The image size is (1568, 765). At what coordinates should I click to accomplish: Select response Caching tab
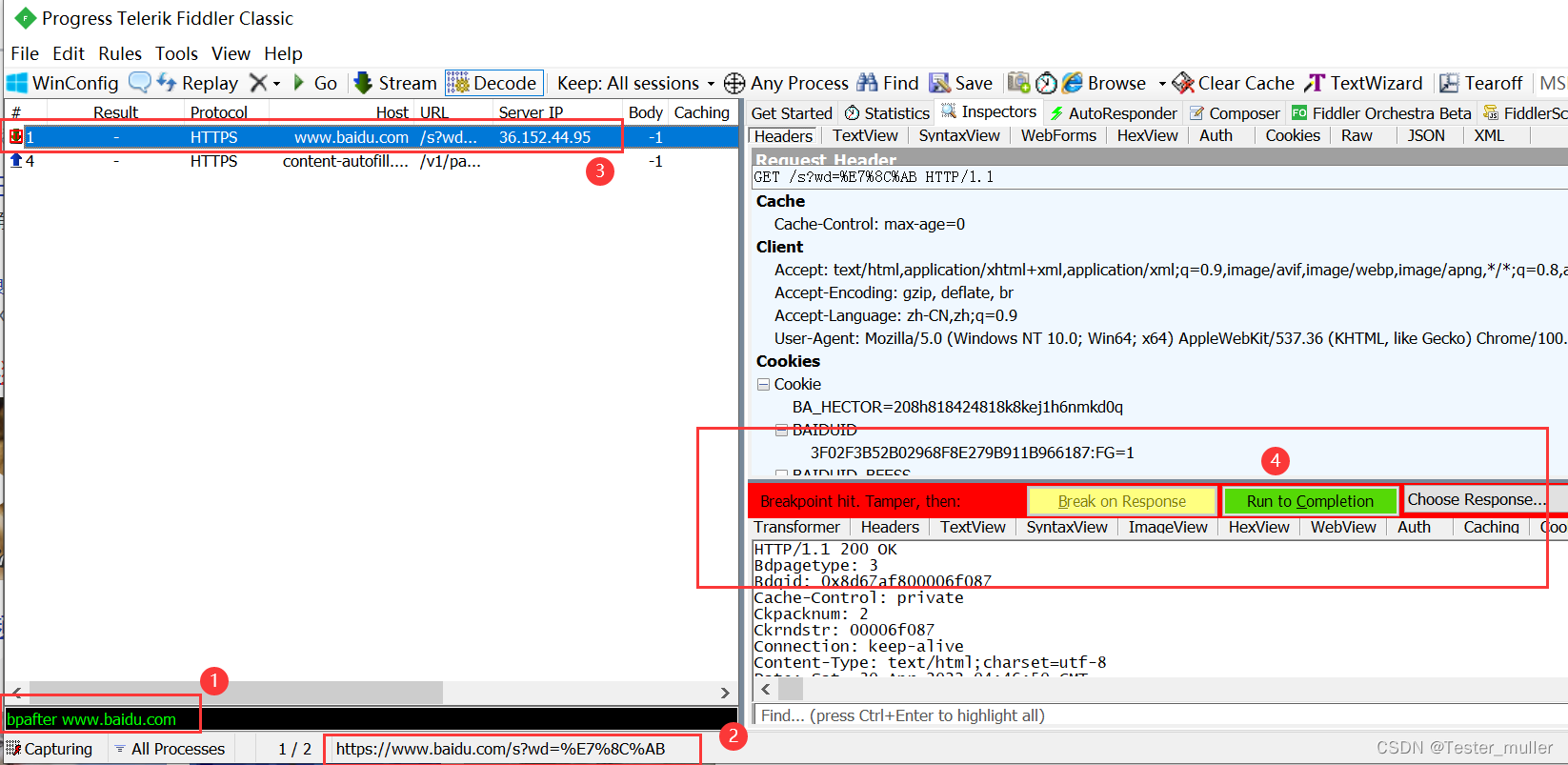(x=1491, y=527)
